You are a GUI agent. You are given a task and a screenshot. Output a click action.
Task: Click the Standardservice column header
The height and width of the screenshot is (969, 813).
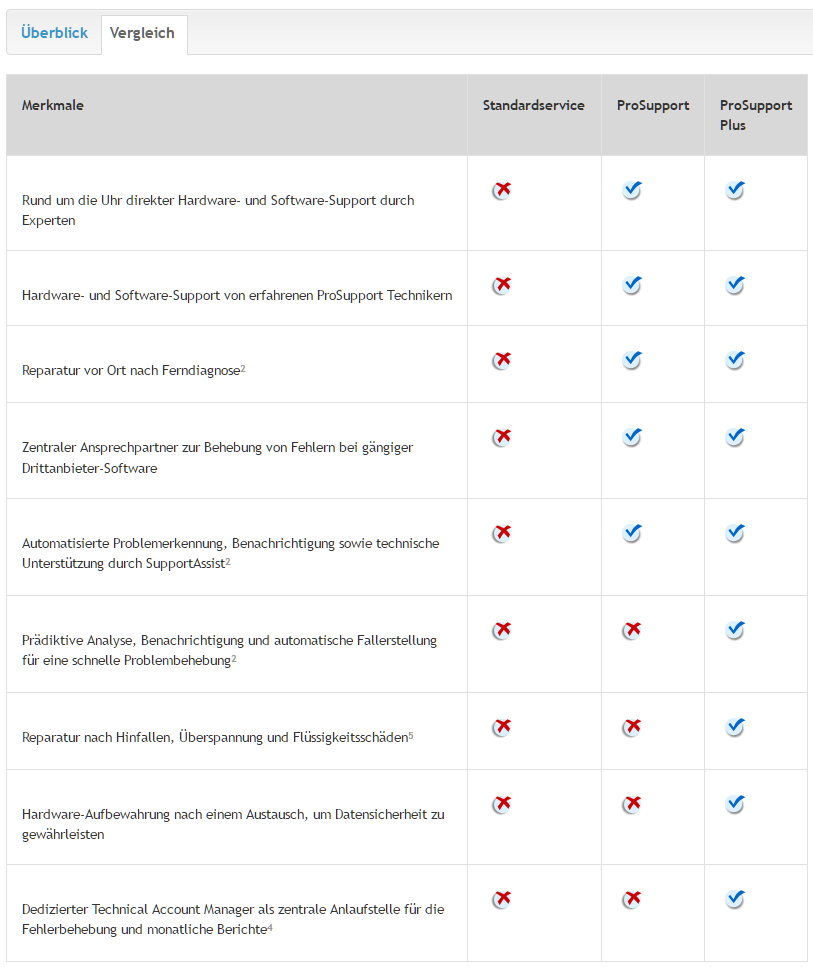pyautogui.click(x=533, y=105)
